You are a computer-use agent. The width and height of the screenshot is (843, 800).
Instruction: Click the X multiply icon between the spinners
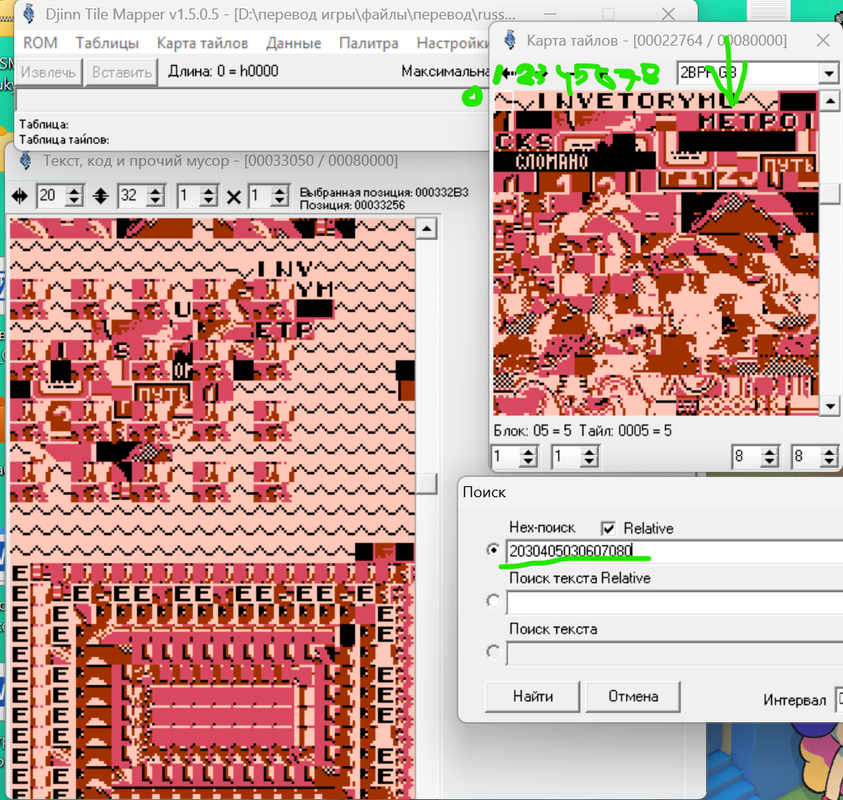click(x=233, y=197)
